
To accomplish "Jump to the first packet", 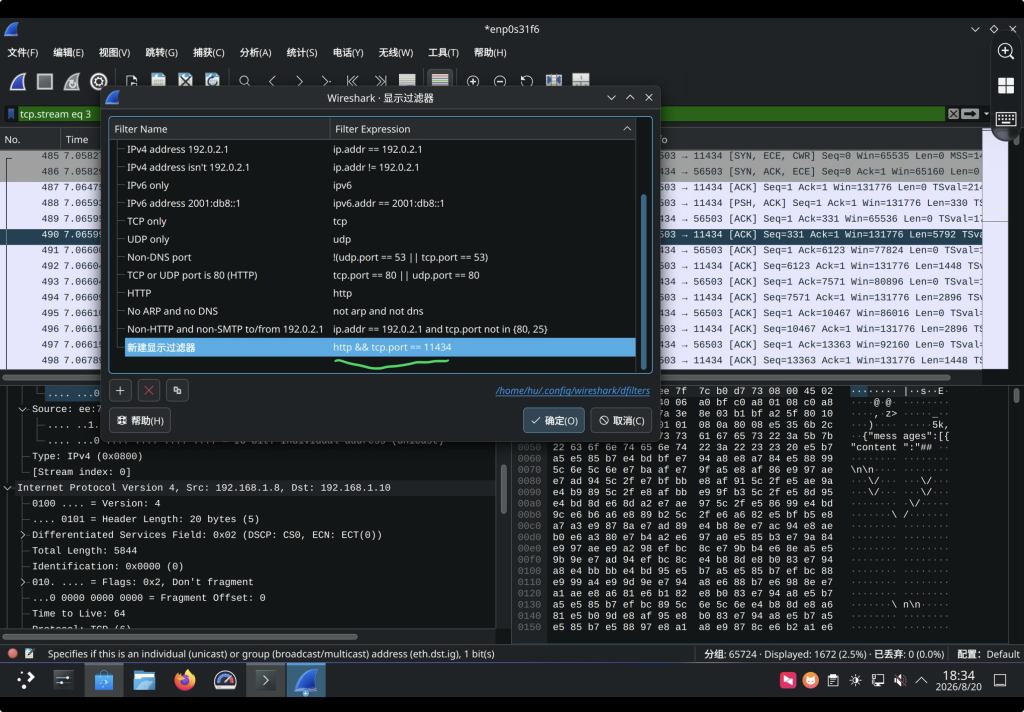I will 353,81.
